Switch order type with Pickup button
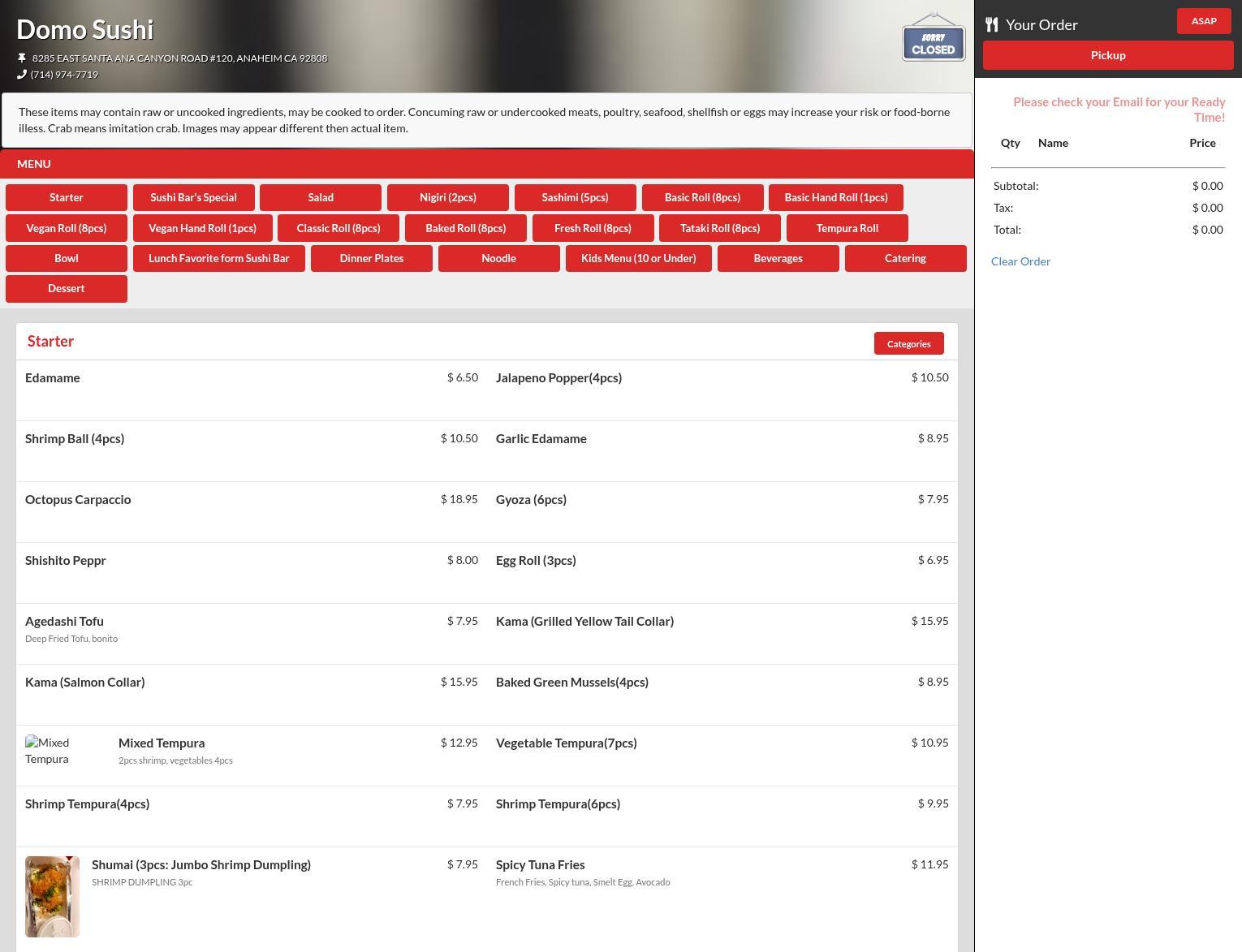Image resolution: width=1242 pixels, height=952 pixels. [1107, 55]
